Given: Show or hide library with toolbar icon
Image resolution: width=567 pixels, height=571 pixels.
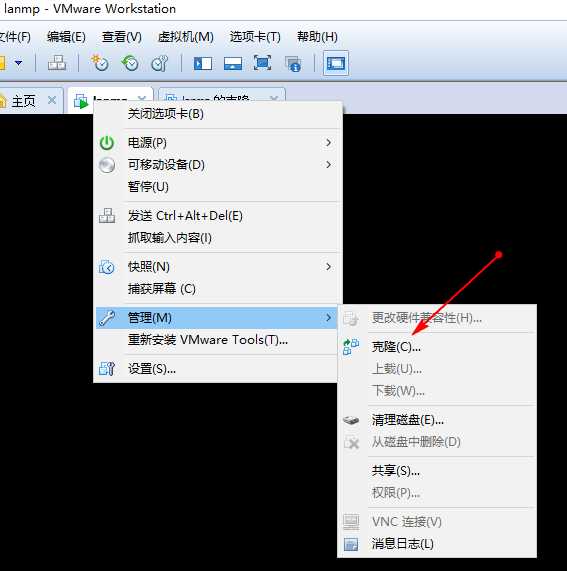Looking at the screenshot, I should (x=203, y=64).
